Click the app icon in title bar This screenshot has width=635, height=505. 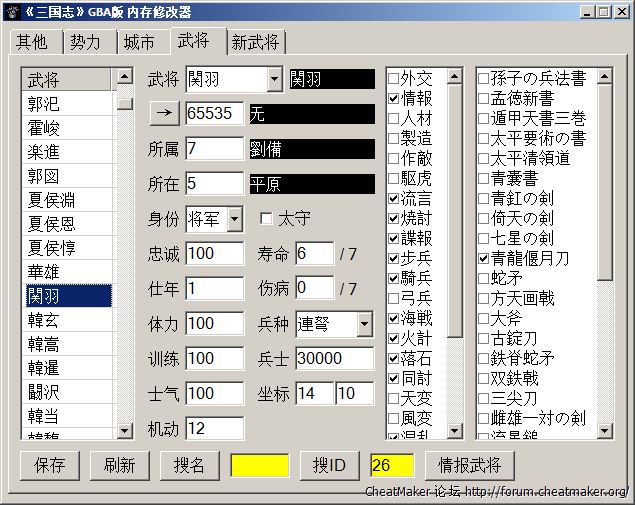(12, 11)
